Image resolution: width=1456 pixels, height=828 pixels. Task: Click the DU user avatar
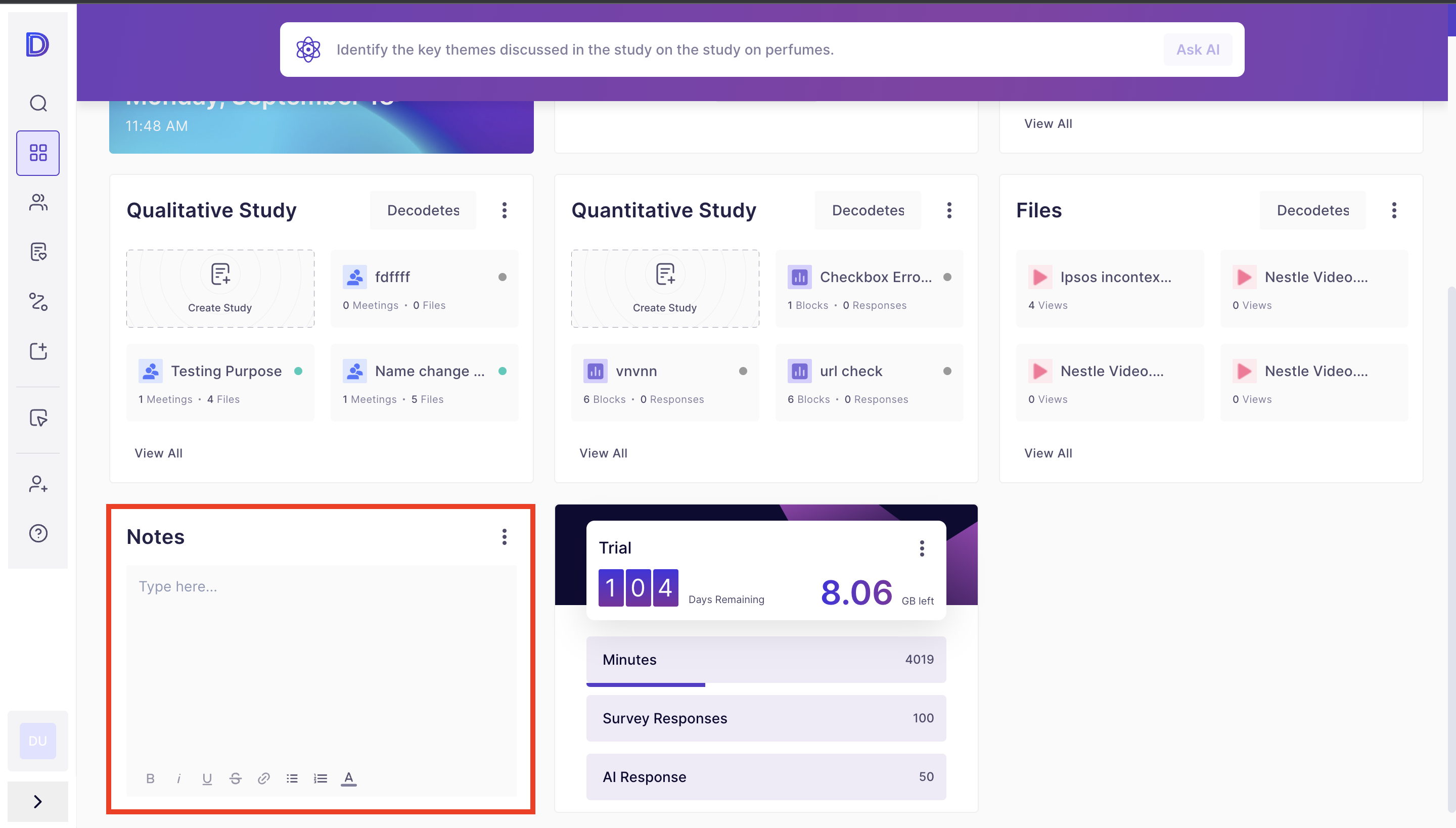tap(37, 741)
